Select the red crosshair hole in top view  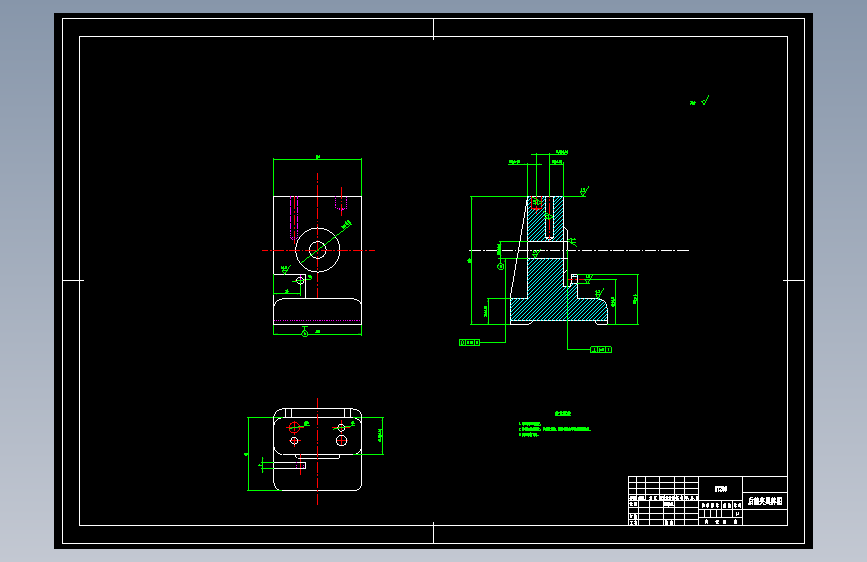tap(294, 427)
